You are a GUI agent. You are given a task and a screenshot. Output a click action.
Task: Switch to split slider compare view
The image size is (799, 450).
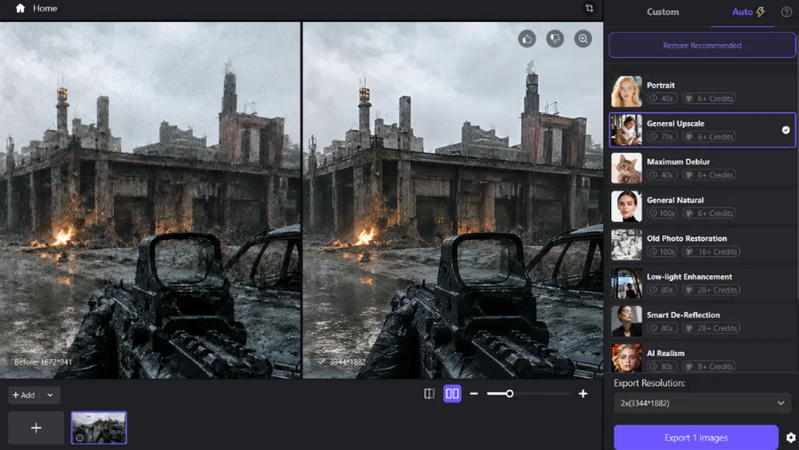[429, 393]
